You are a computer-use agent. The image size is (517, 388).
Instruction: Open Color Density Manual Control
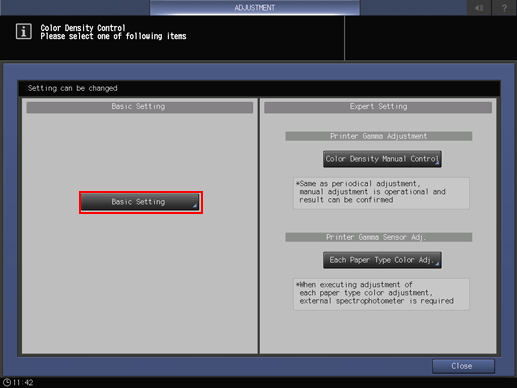382,159
